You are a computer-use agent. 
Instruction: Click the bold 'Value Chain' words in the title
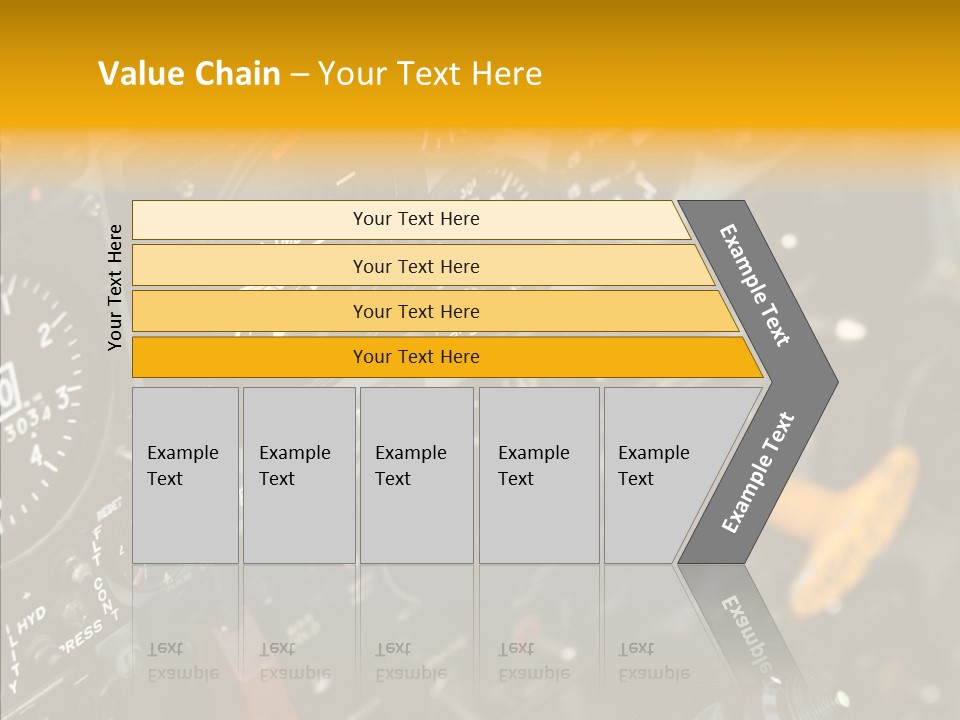189,73
